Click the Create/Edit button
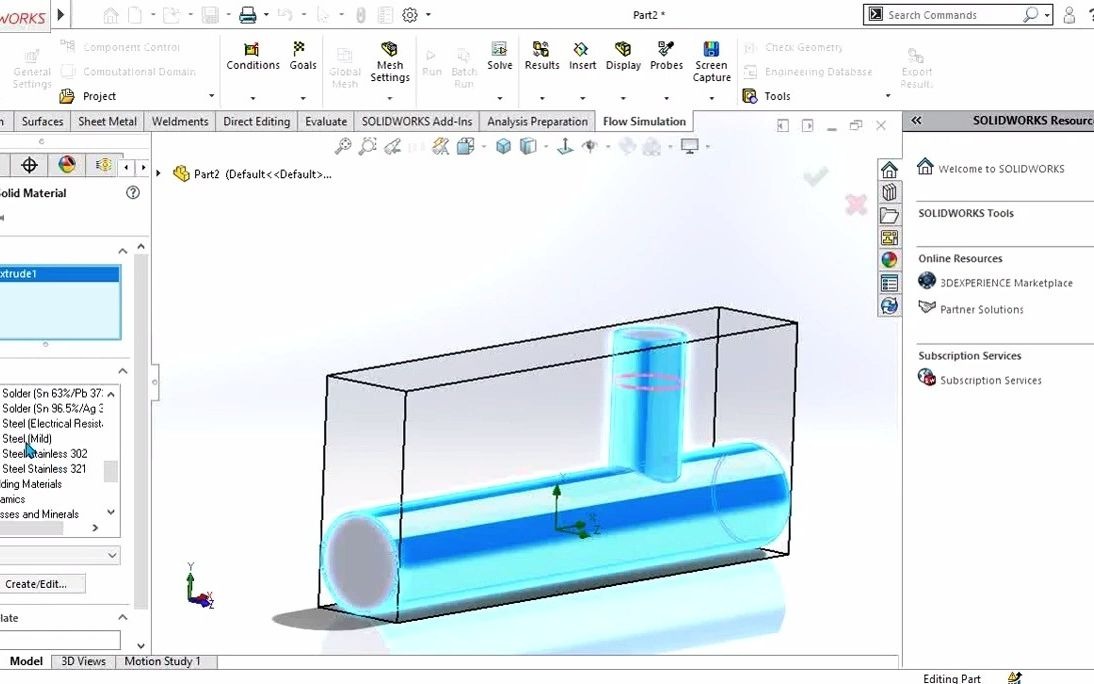1094x684 pixels. click(x=42, y=583)
